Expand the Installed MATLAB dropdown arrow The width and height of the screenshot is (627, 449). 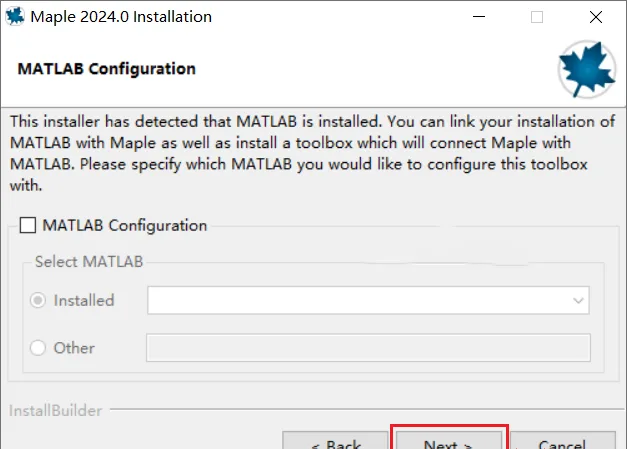click(578, 300)
